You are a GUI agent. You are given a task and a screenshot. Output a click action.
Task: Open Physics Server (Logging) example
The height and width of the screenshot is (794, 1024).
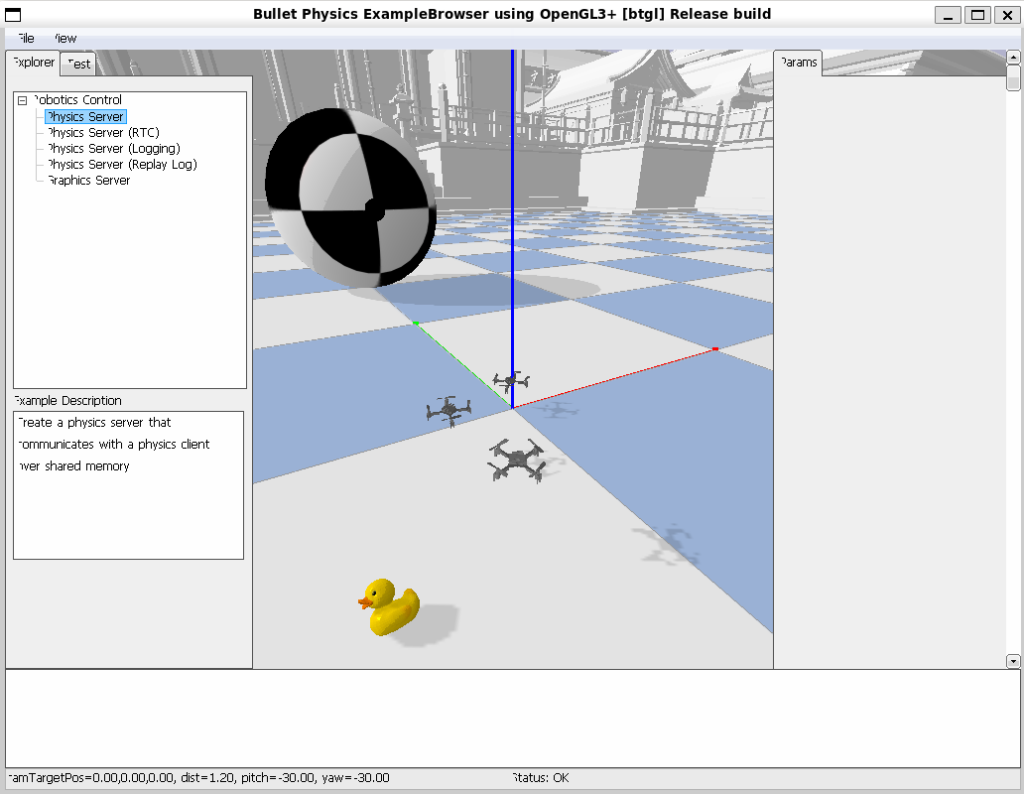point(113,148)
